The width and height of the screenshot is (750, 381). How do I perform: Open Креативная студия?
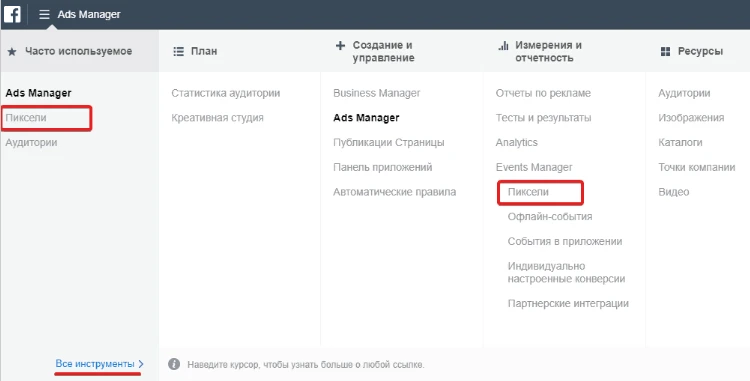click(x=217, y=118)
